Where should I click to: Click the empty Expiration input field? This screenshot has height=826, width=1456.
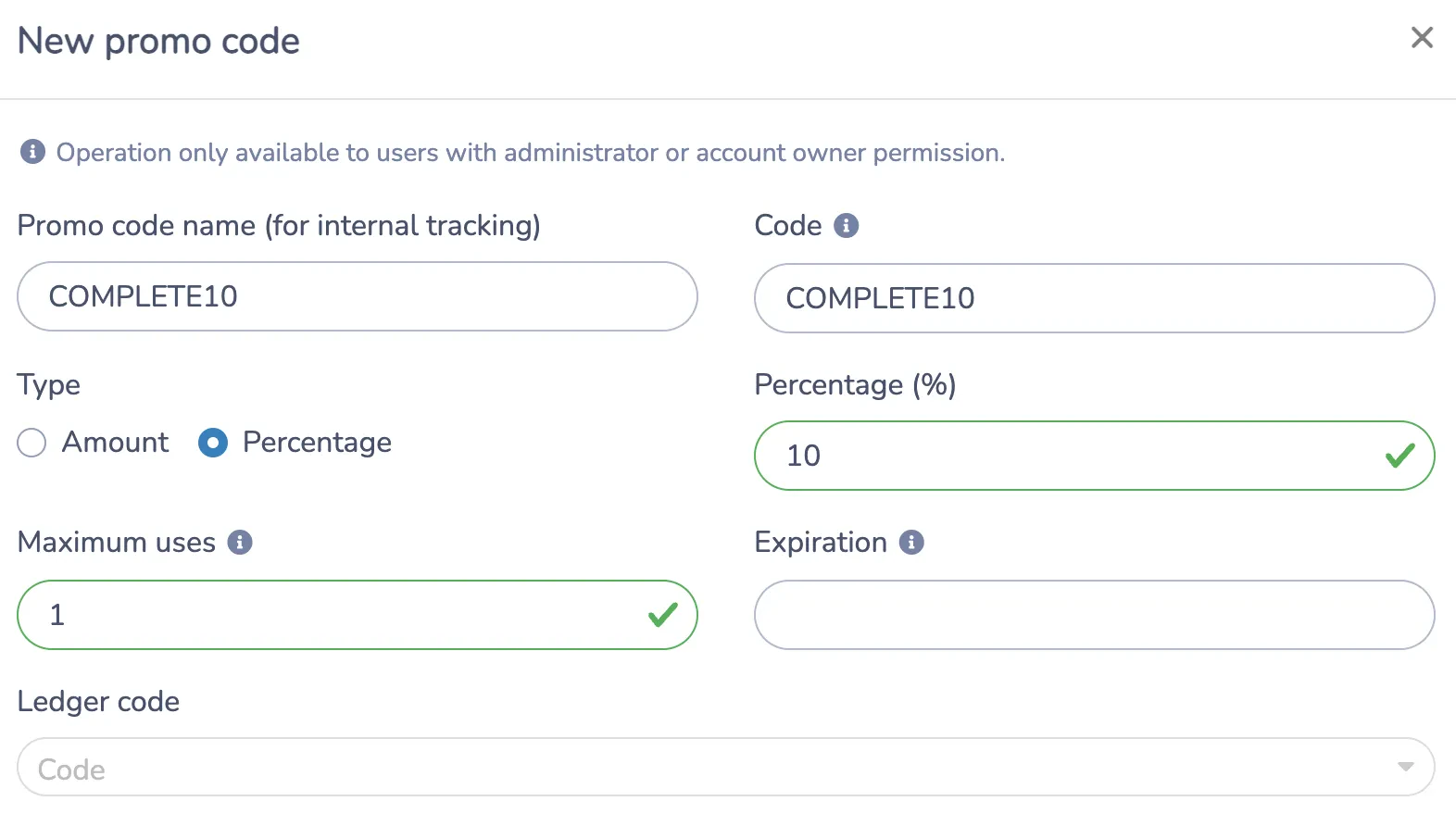[1095, 615]
